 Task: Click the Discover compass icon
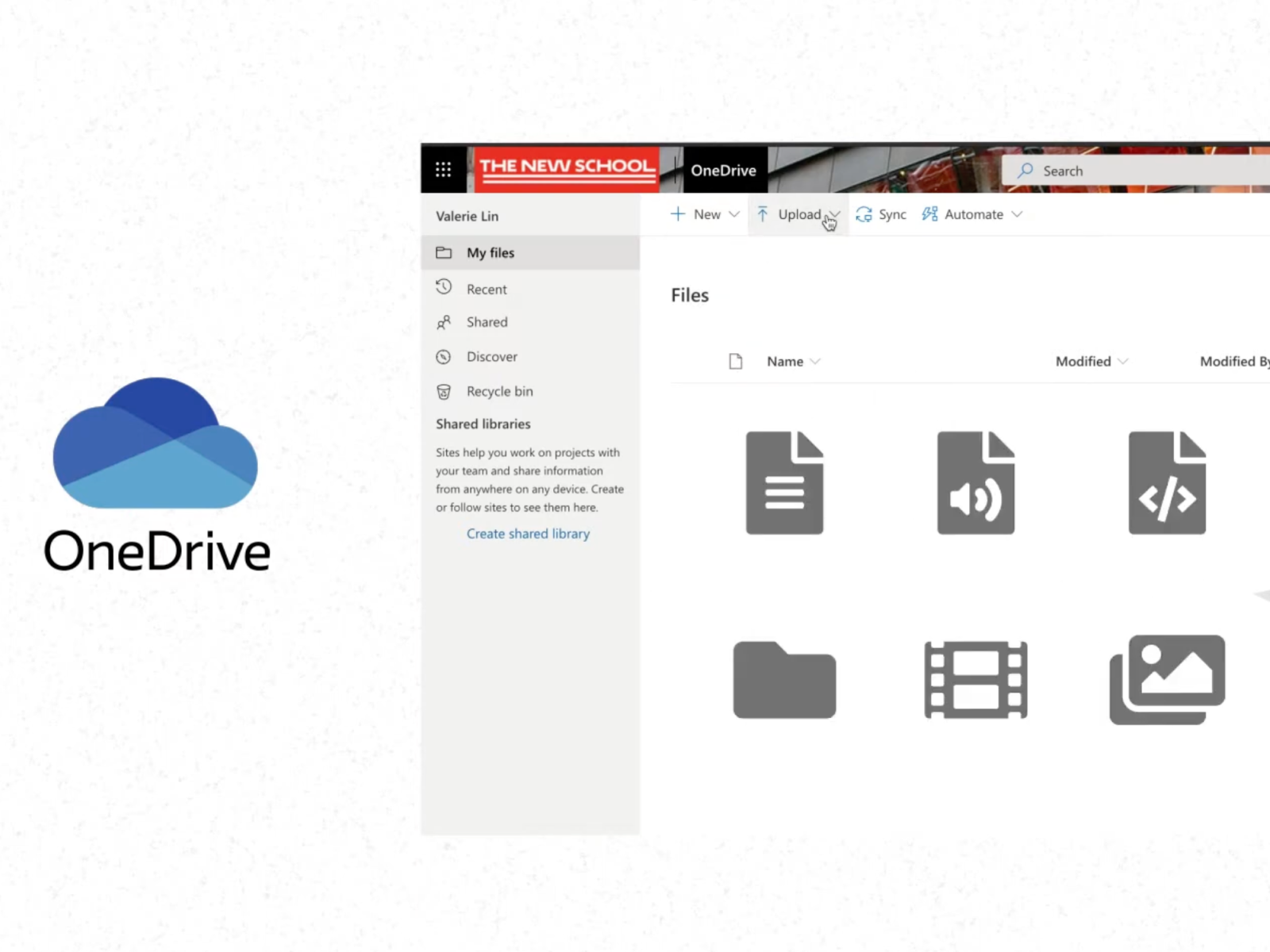[x=444, y=357]
